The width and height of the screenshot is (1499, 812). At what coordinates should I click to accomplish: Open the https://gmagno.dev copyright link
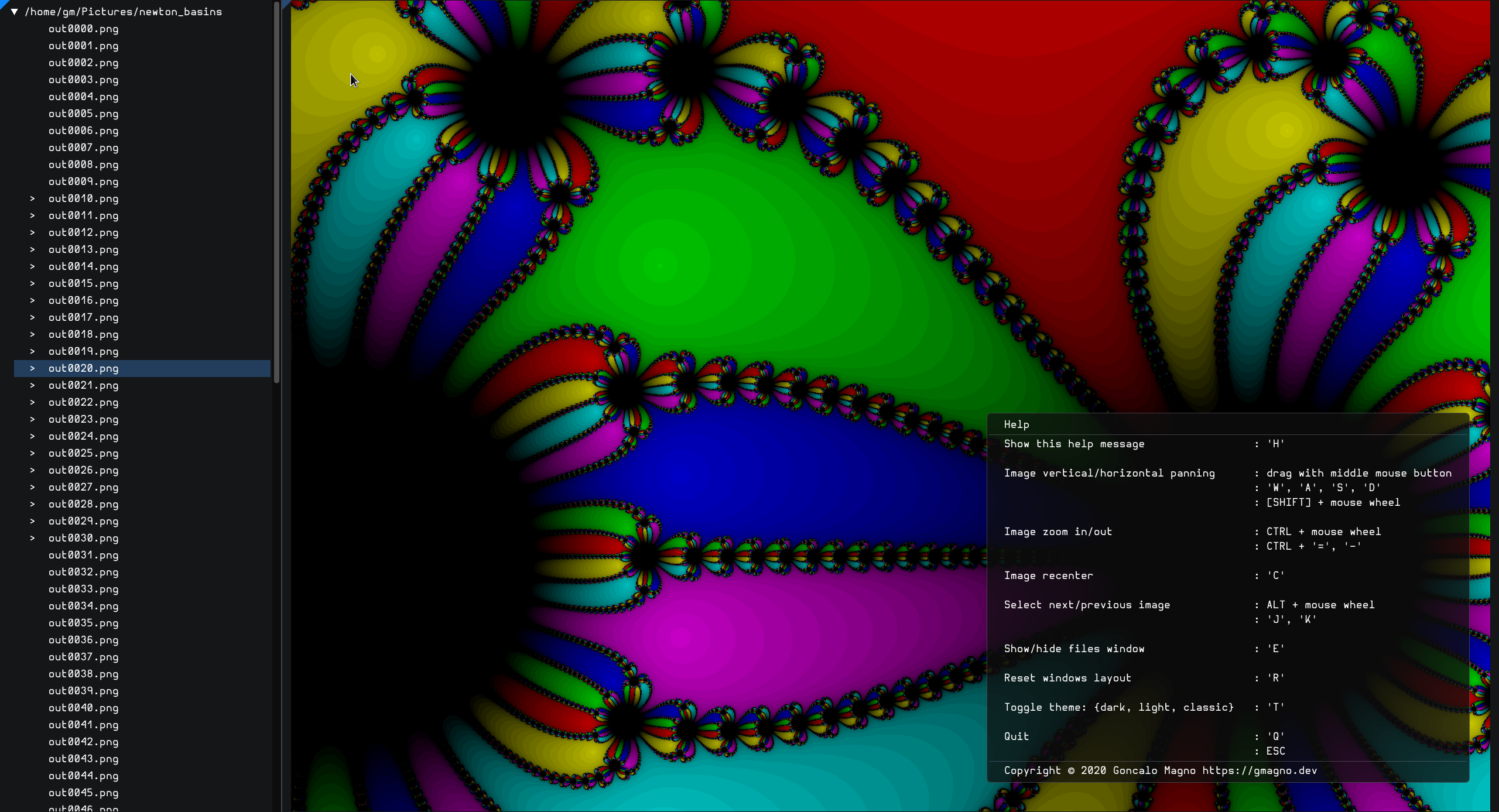pos(1259,770)
